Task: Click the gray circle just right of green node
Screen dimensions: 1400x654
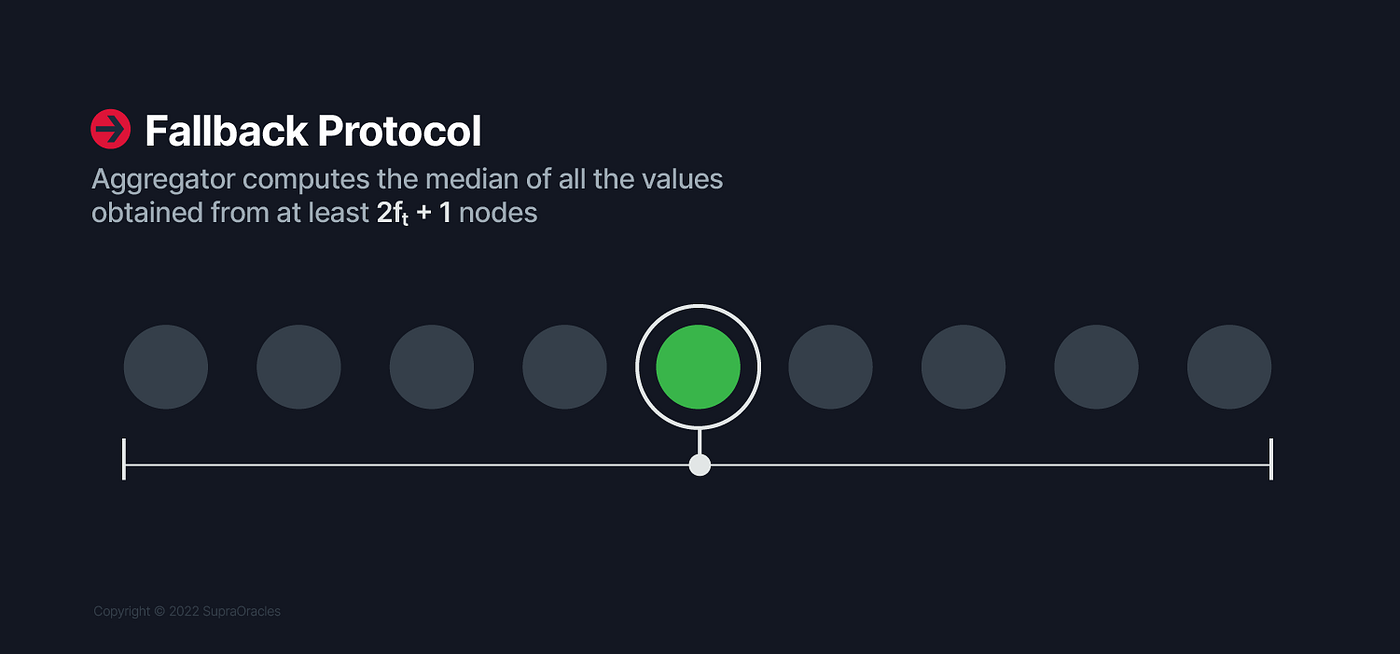Action: pyautogui.click(x=831, y=367)
